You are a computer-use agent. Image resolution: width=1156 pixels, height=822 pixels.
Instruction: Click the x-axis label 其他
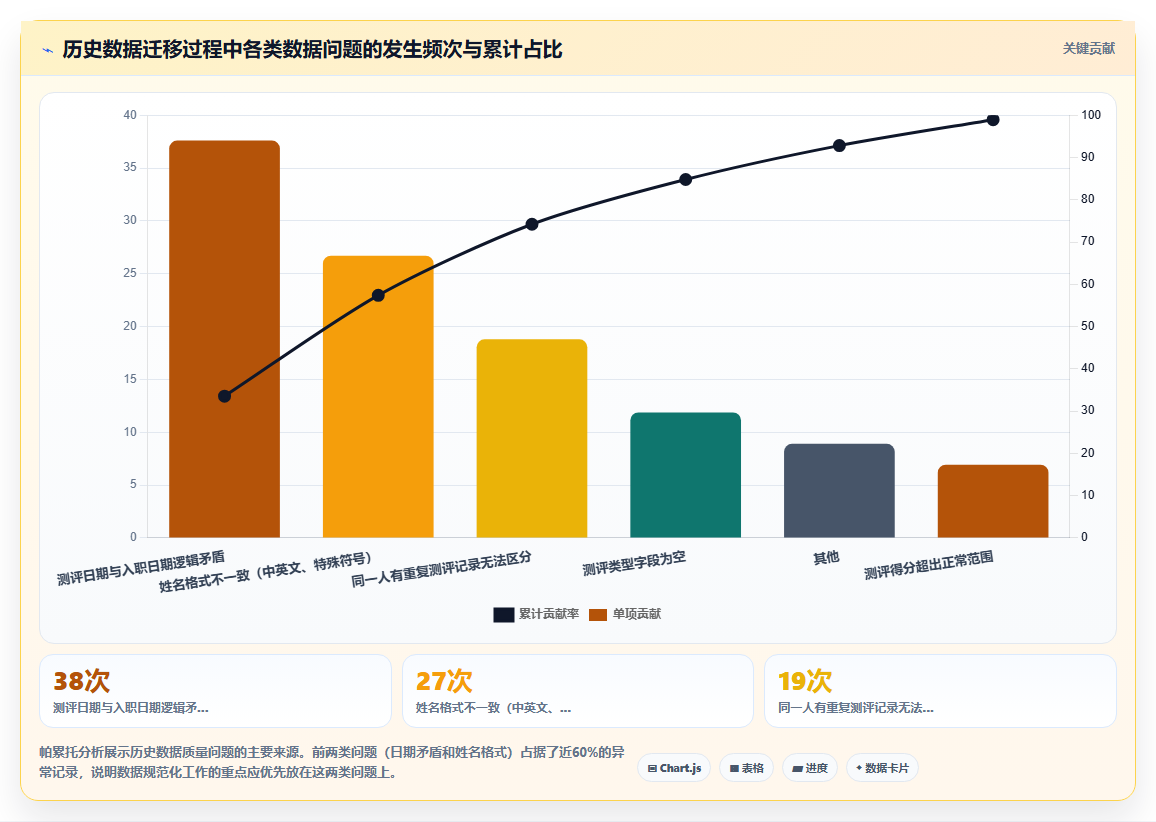(x=826, y=558)
